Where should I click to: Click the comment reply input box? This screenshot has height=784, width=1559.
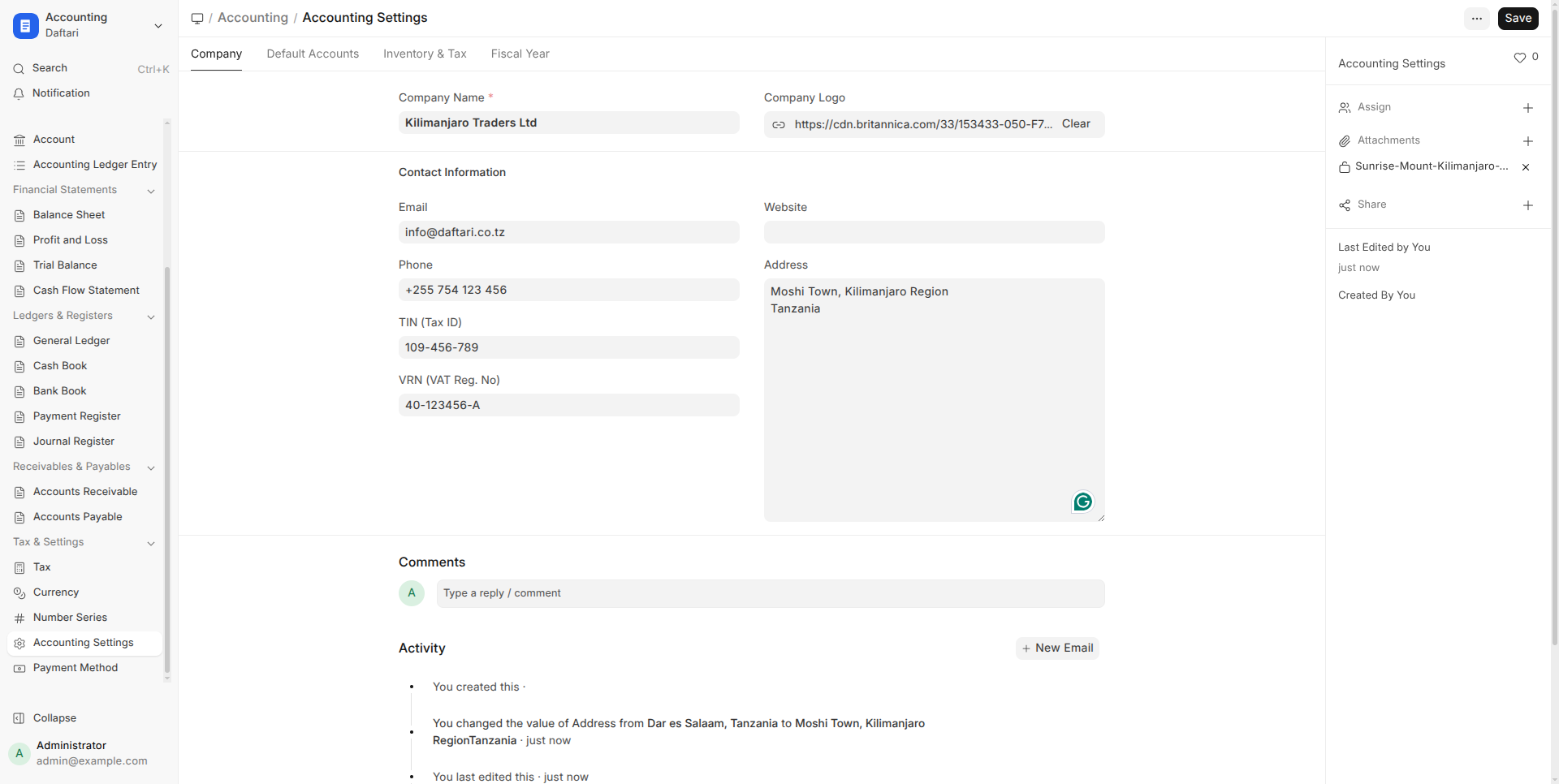point(770,593)
